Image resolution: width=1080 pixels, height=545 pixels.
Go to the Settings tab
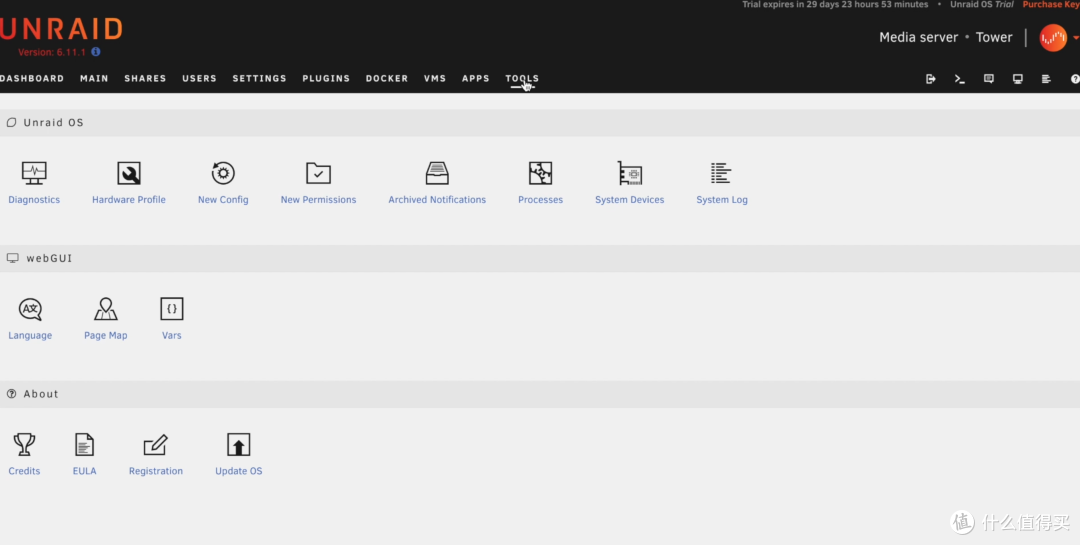pos(259,79)
